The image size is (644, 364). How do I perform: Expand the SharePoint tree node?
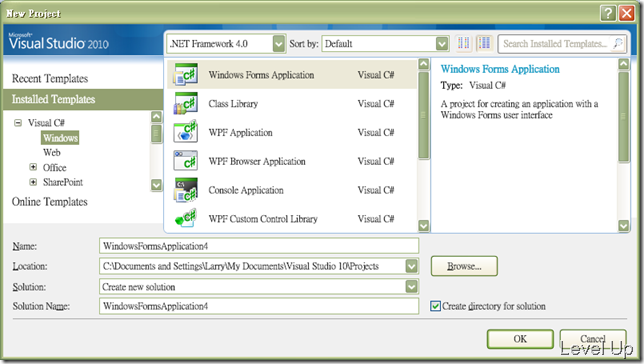point(33,182)
